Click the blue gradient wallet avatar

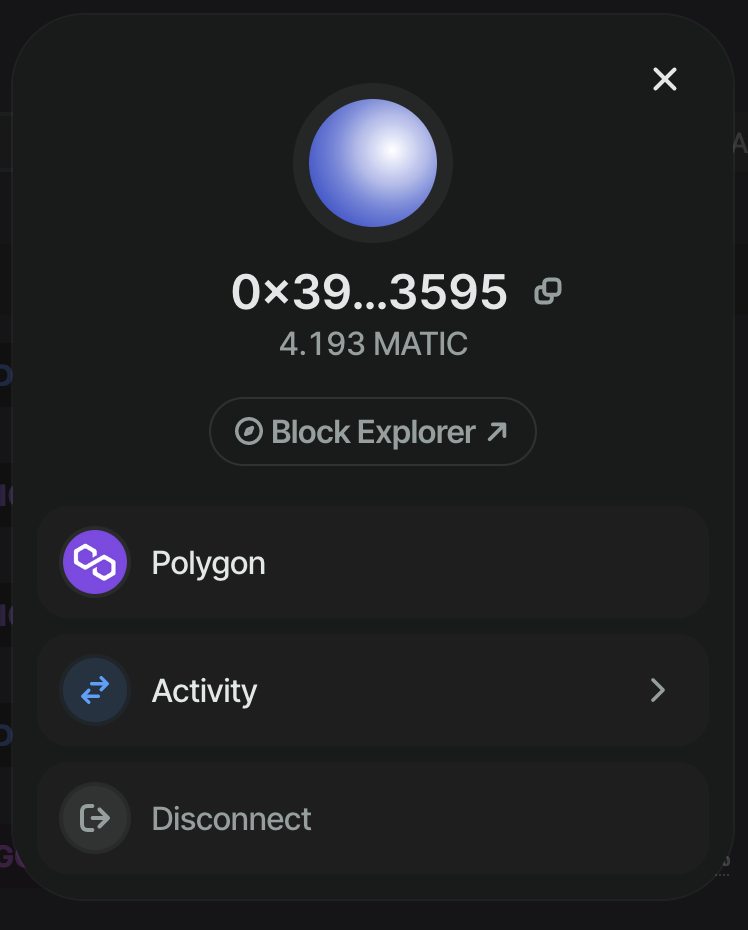pos(373,163)
